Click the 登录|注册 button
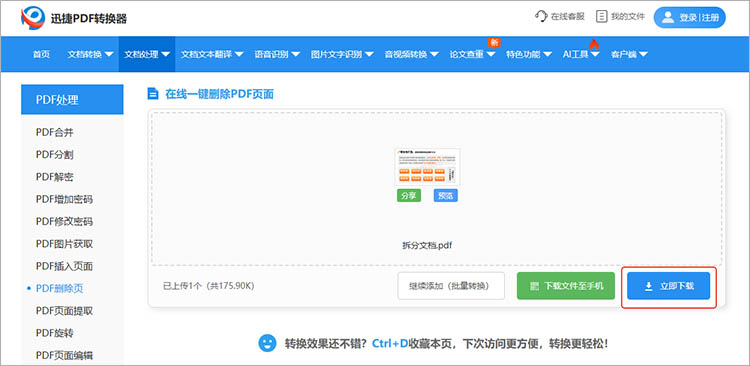 point(689,18)
